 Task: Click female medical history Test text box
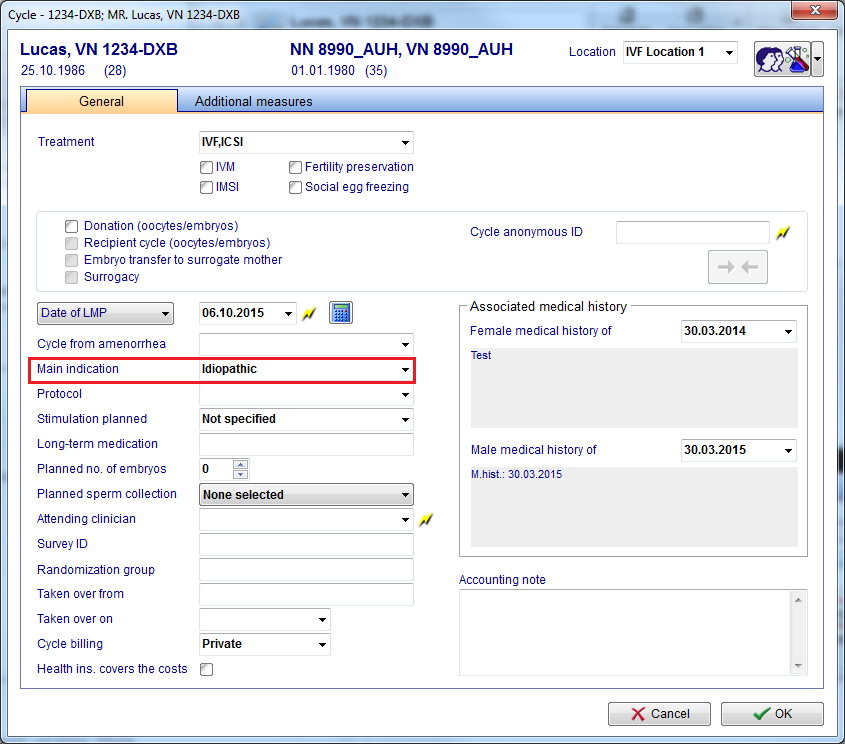click(634, 388)
